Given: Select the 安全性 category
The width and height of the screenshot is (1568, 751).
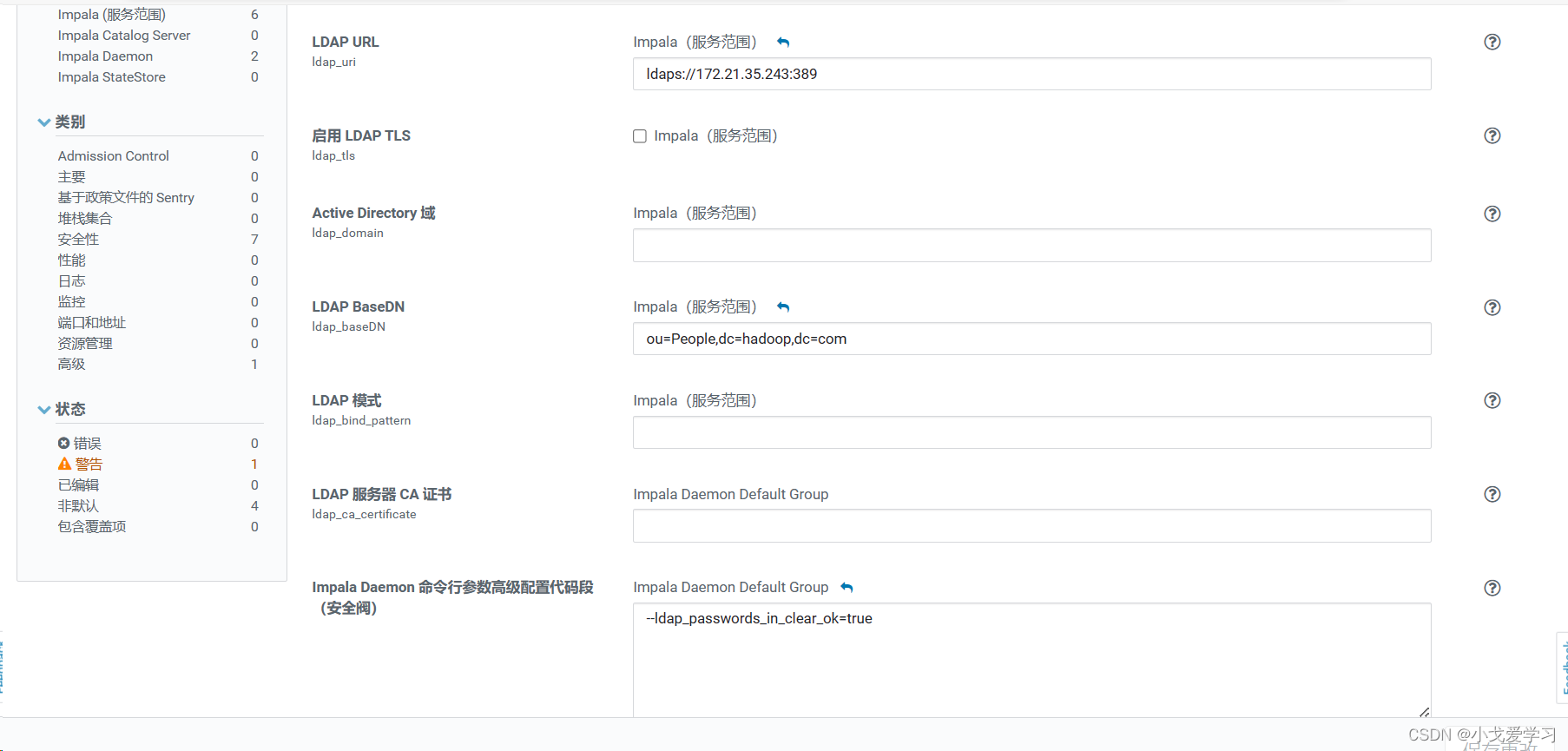Looking at the screenshot, I should tap(78, 240).
